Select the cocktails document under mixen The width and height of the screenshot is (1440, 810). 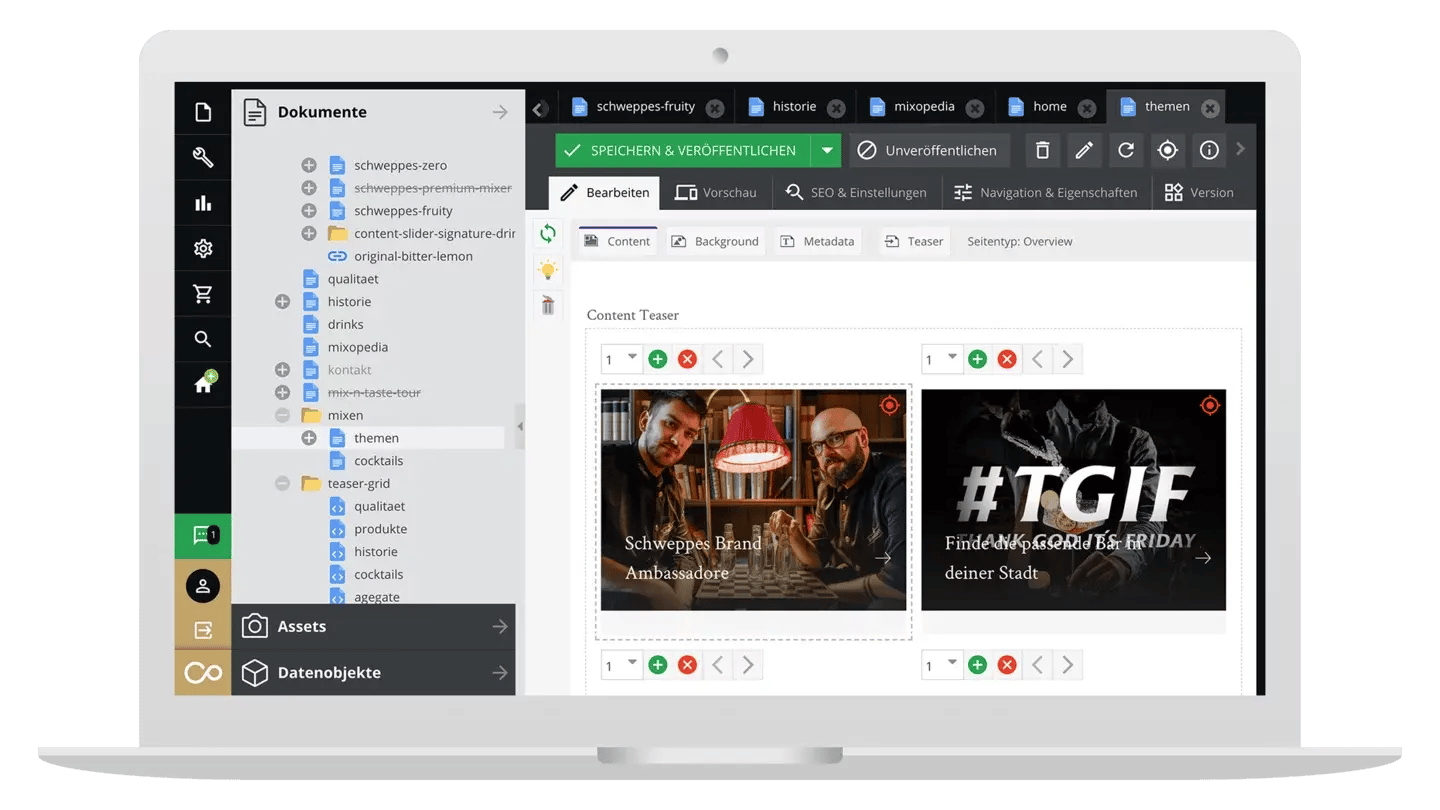(x=378, y=461)
